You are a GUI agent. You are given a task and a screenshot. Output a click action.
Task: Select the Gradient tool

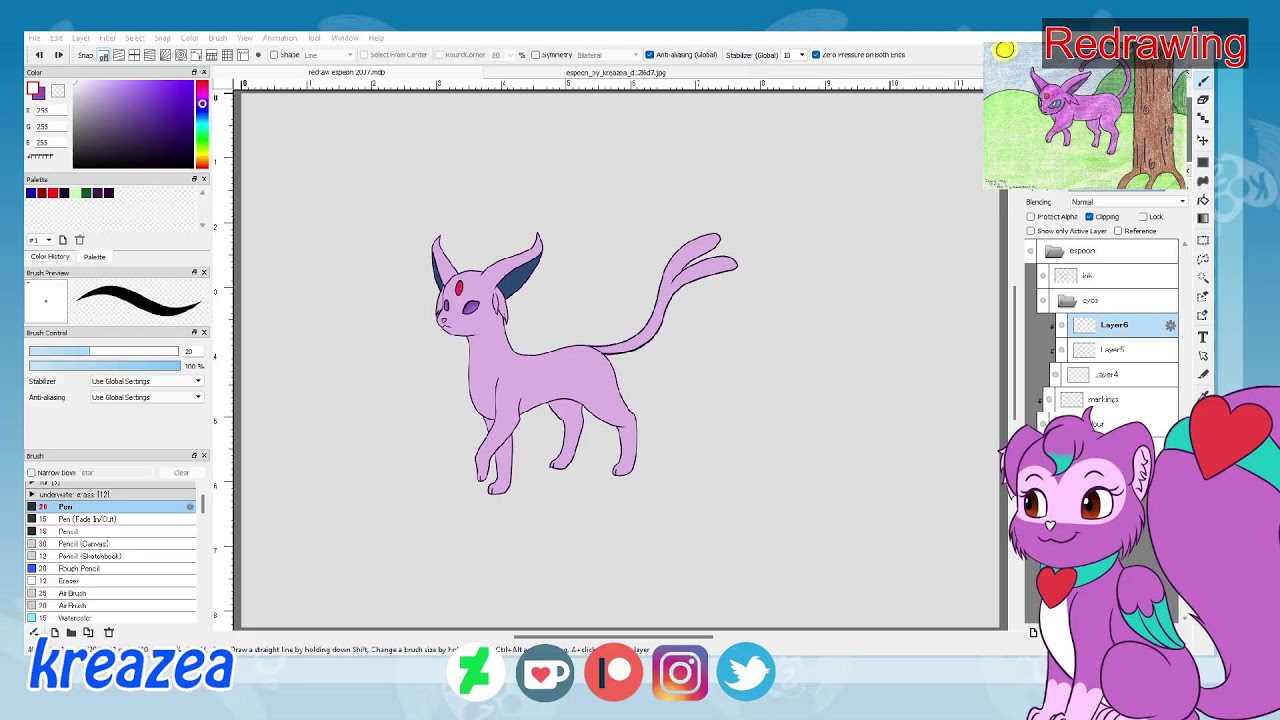click(1203, 219)
